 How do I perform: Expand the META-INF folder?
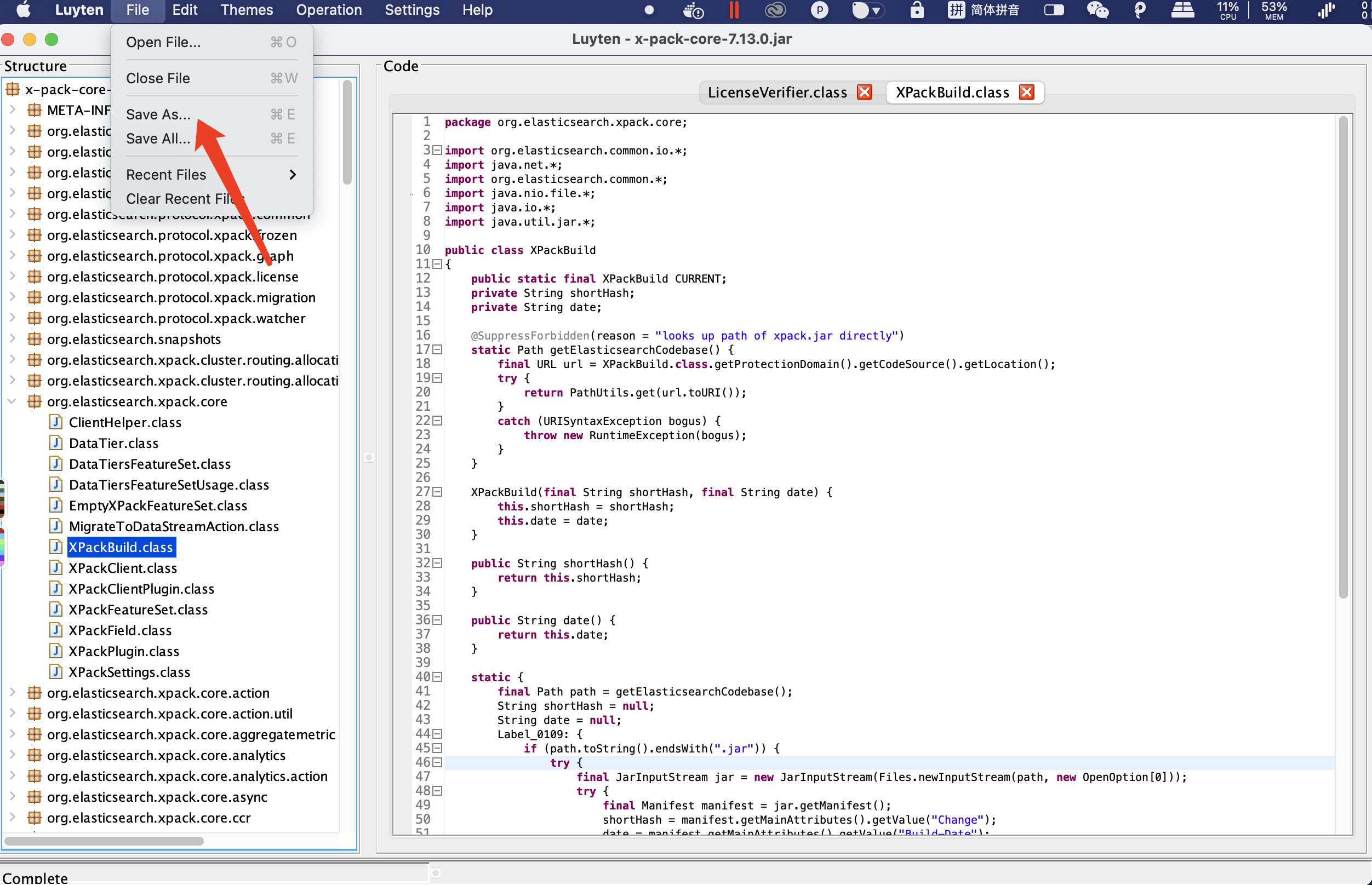click(12, 109)
